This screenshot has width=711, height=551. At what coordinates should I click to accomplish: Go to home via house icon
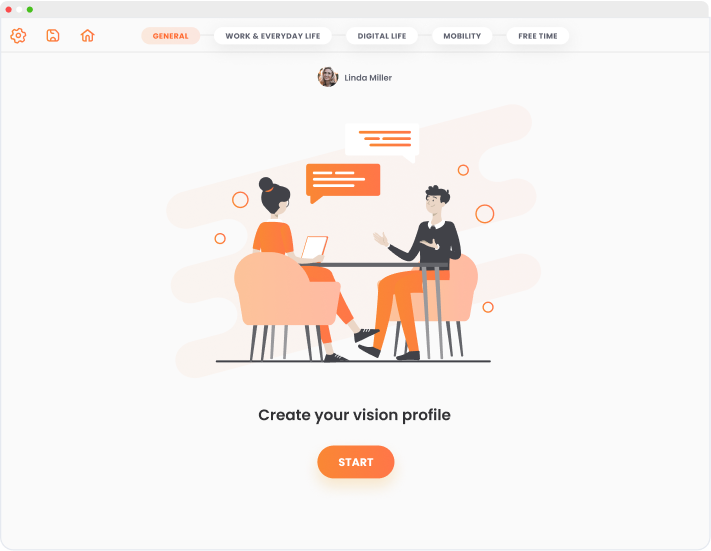pyautogui.click(x=88, y=35)
